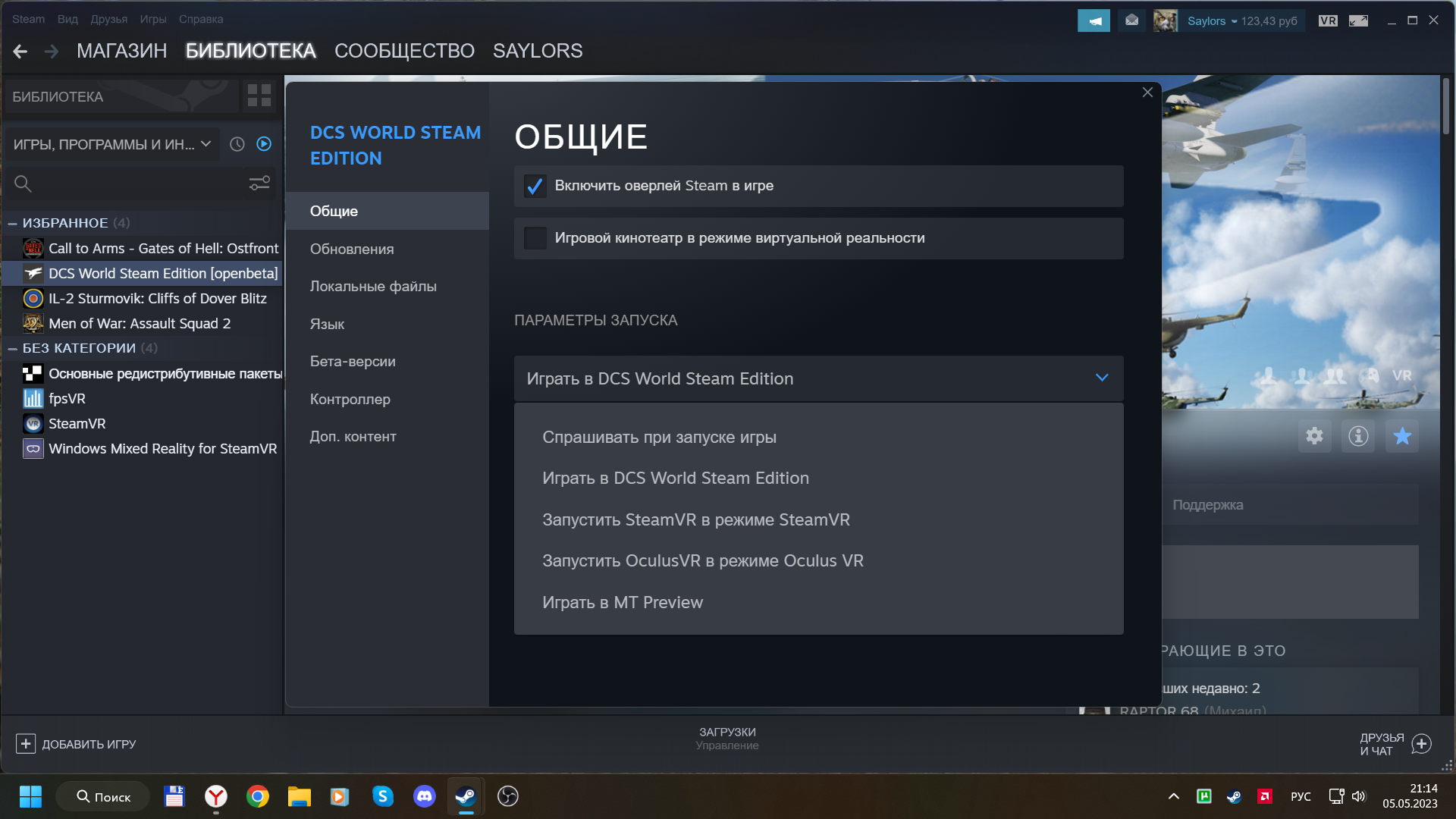The height and width of the screenshot is (819, 1456).
Task: Open the Доп. контент tab
Action: (x=388, y=437)
